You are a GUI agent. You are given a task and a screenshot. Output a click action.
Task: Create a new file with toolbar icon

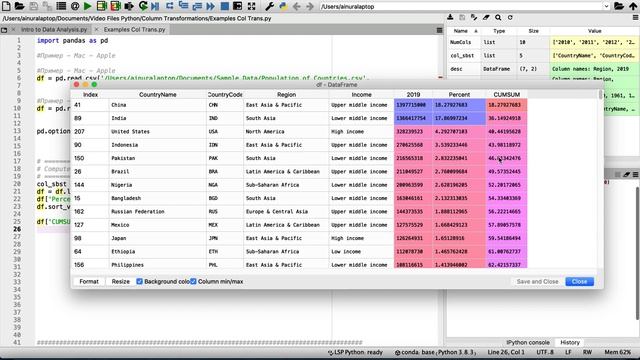coord(6,6)
